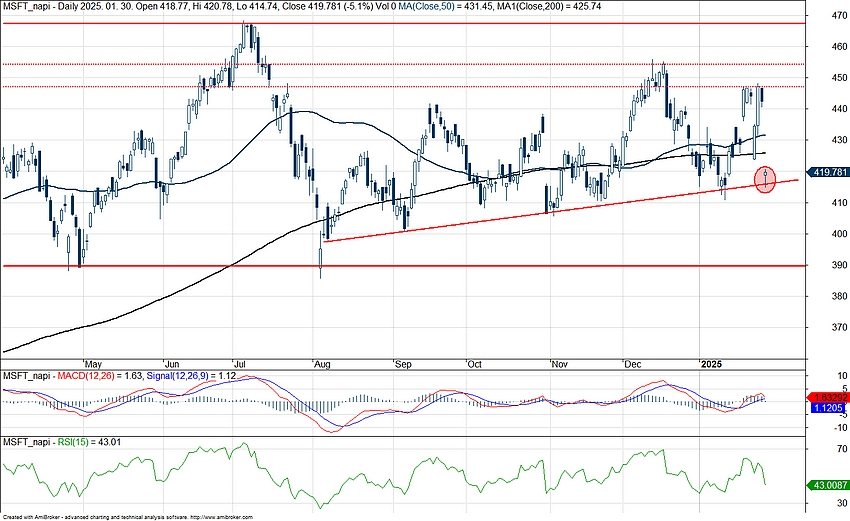This screenshot has width=850, height=521.
Task: Select the red horizontal support line at 390
Action: 403,266
